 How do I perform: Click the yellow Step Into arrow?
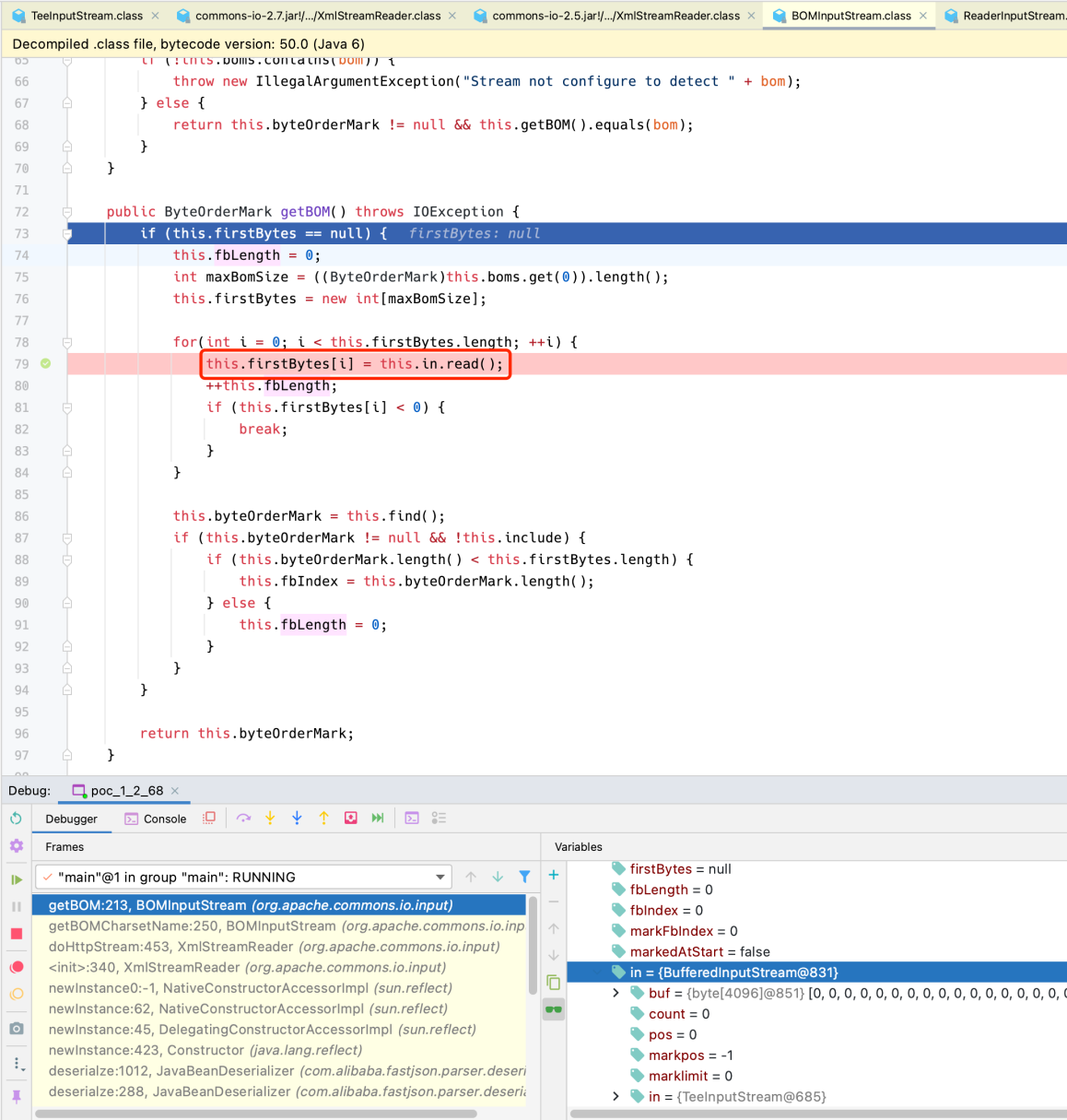click(270, 818)
